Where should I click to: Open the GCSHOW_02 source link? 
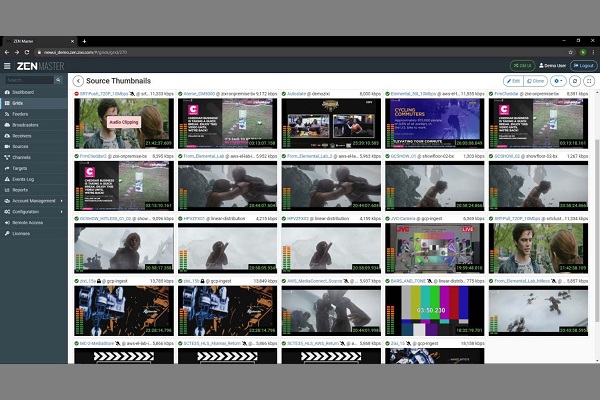(507, 156)
